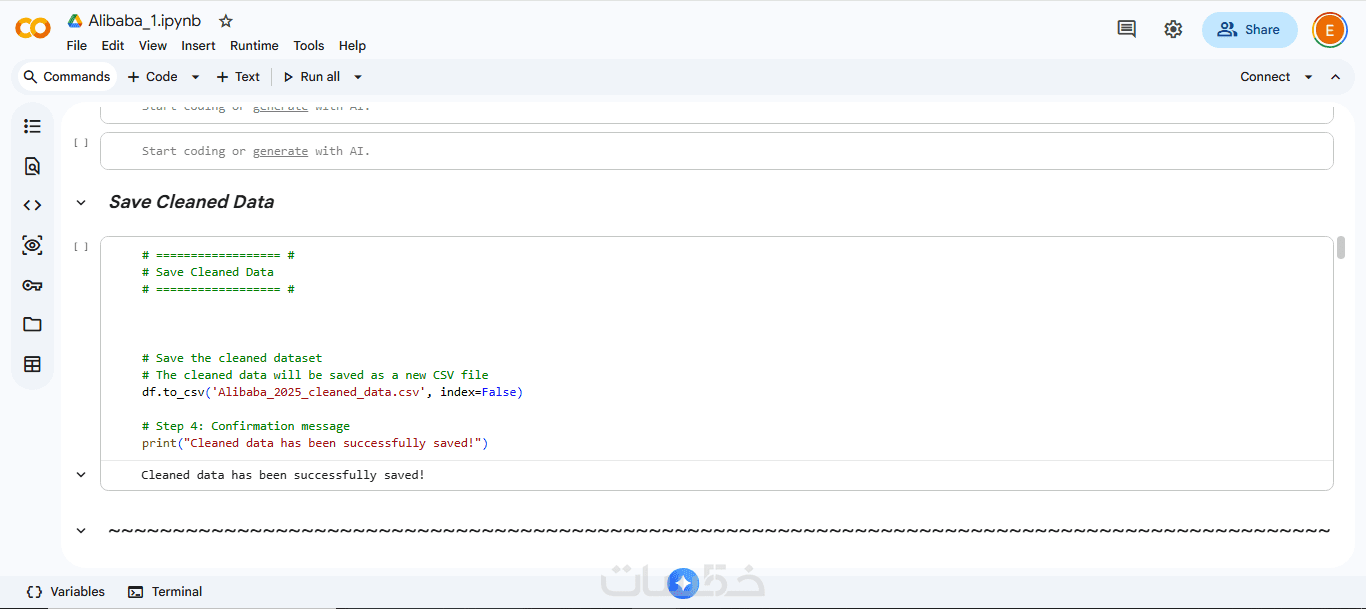The height and width of the screenshot is (609, 1366).
Task: Open the Insert menu
Action: 198,46
